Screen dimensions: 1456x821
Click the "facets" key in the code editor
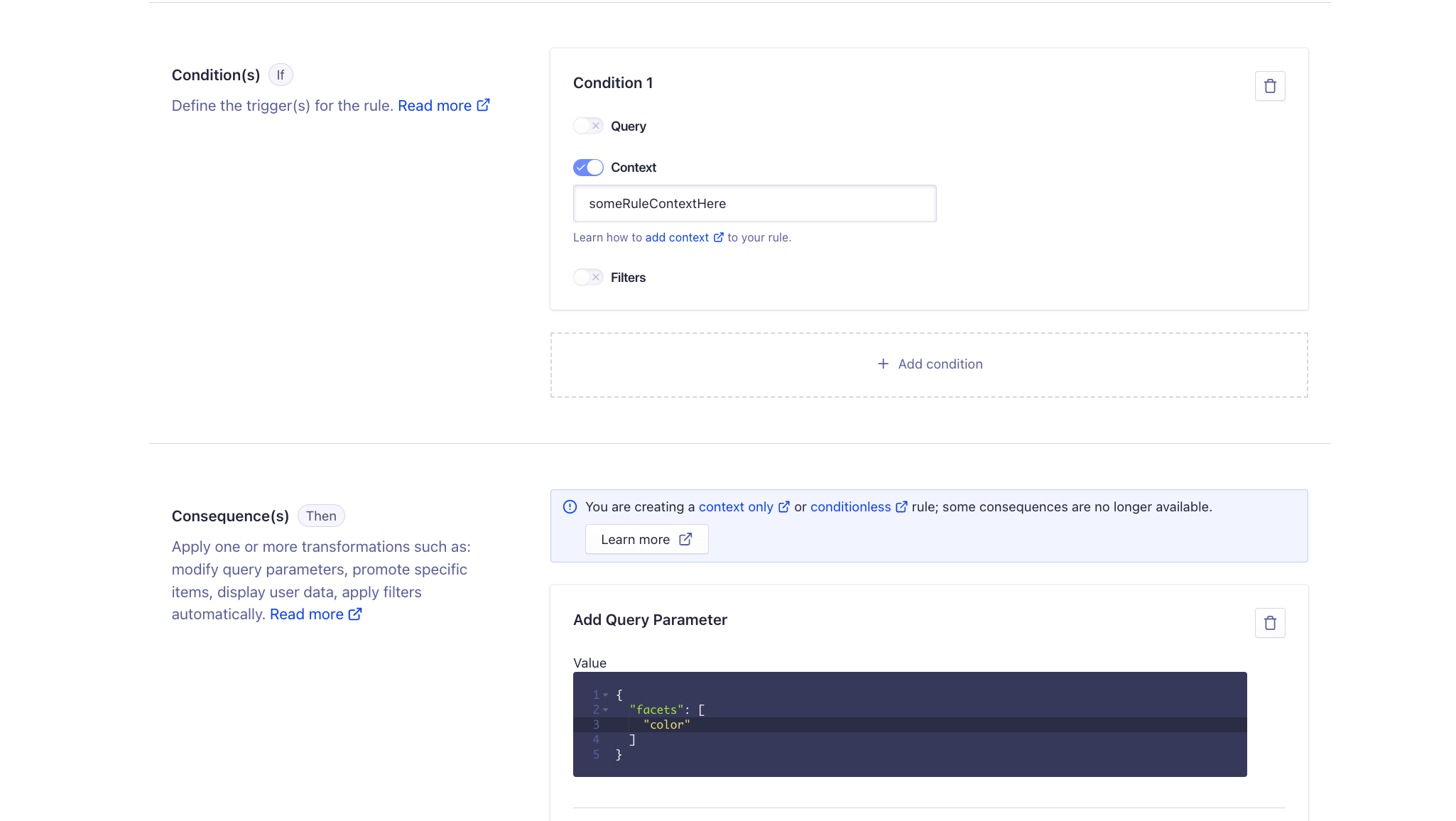(656, 709)
